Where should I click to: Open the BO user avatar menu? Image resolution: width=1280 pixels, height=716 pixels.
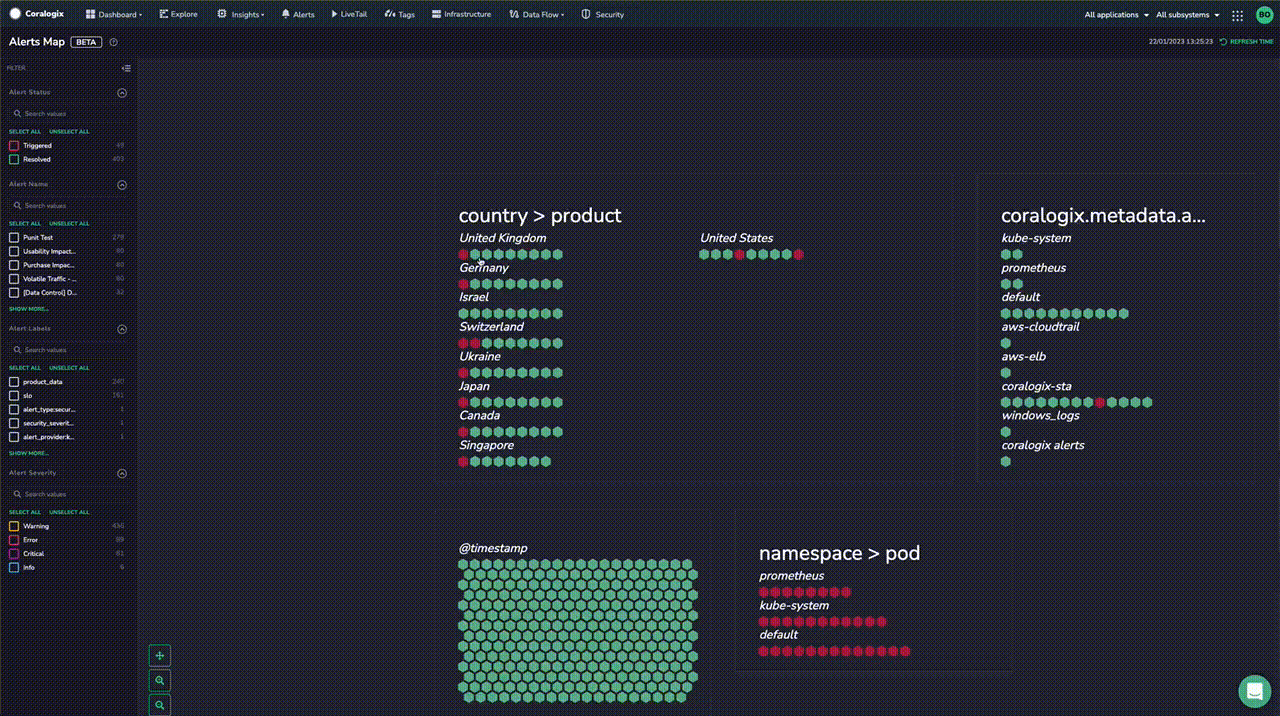(x=1264, y=15)
